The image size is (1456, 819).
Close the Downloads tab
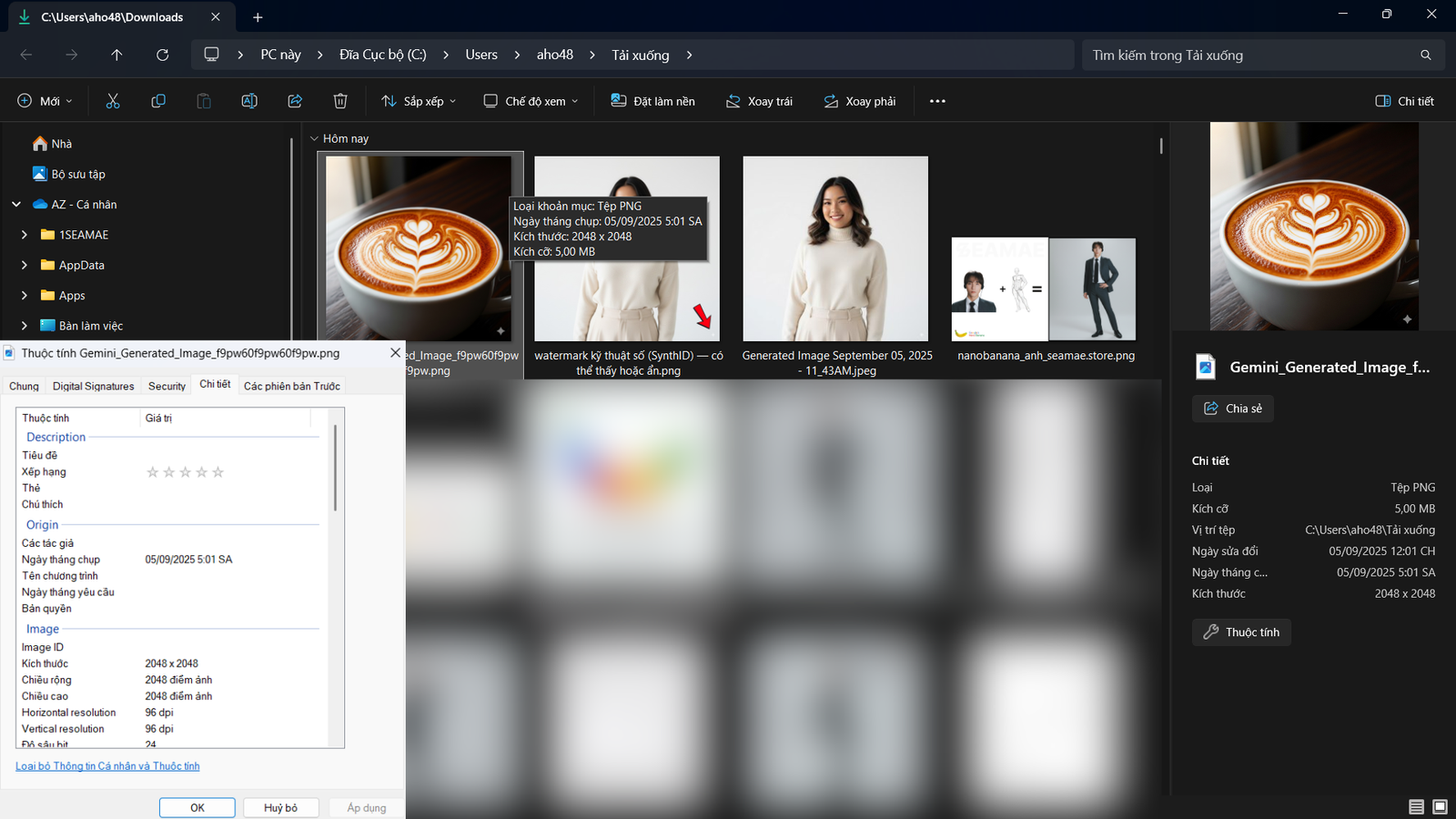tap(215, 17)
